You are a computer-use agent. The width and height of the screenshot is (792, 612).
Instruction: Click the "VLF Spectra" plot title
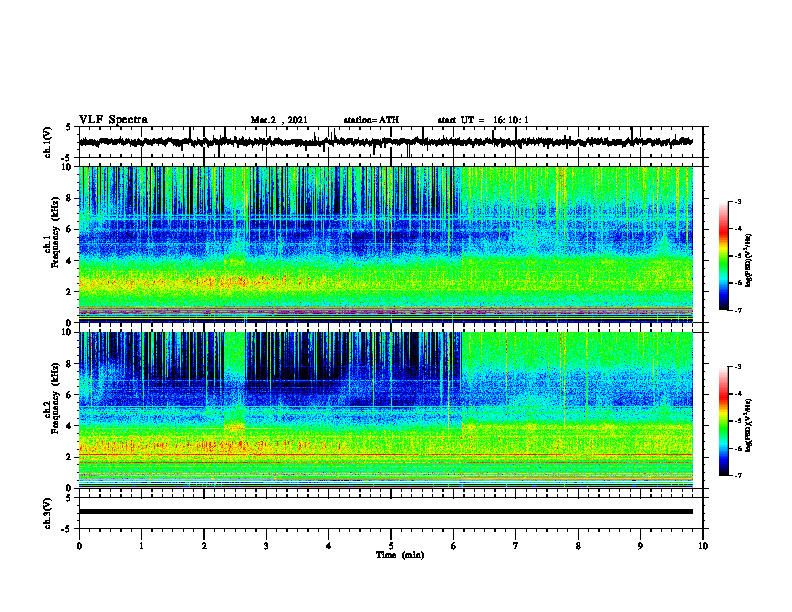click(x=113, y=120)
